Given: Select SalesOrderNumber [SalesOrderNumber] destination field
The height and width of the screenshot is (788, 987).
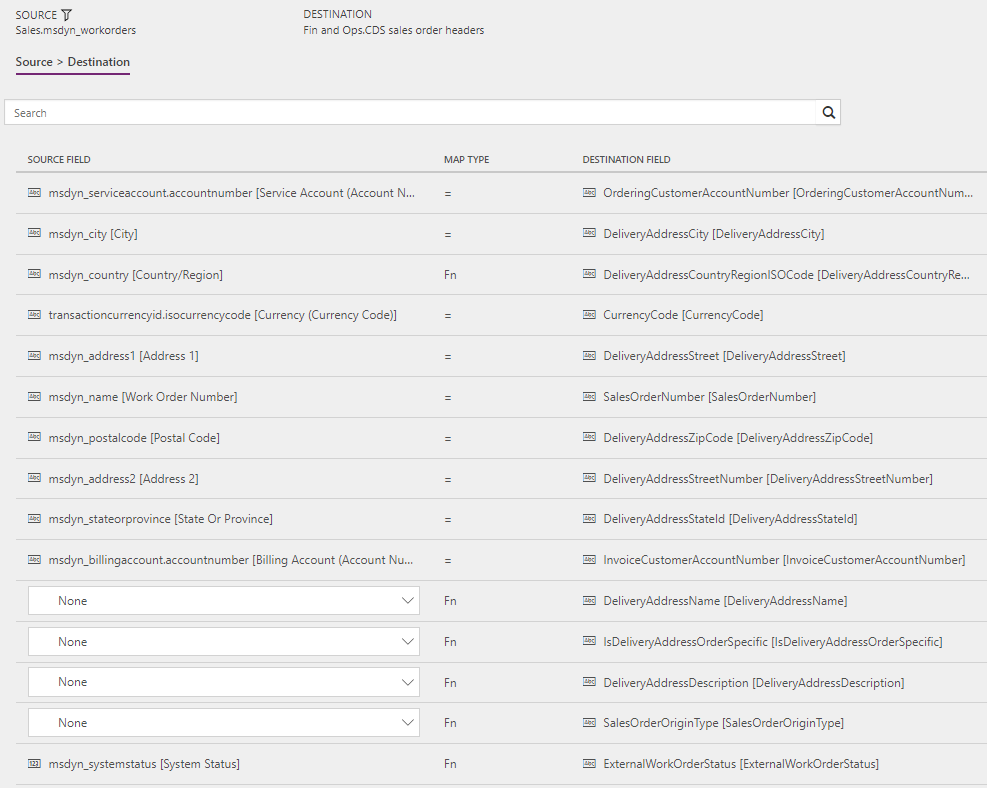Looking at the screenshot, I should 709,397.
